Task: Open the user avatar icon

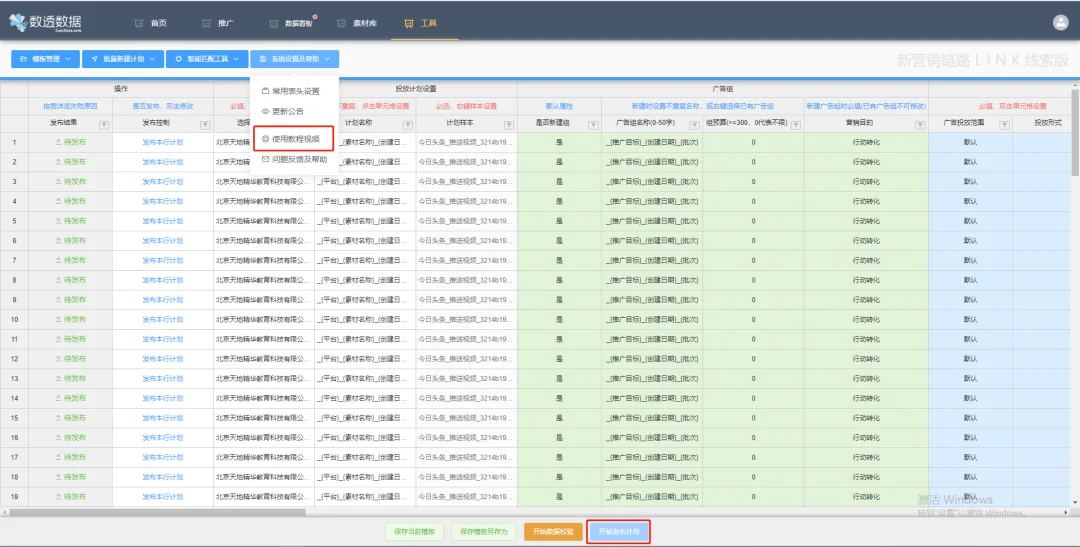Action: (x=1060, y=22)
